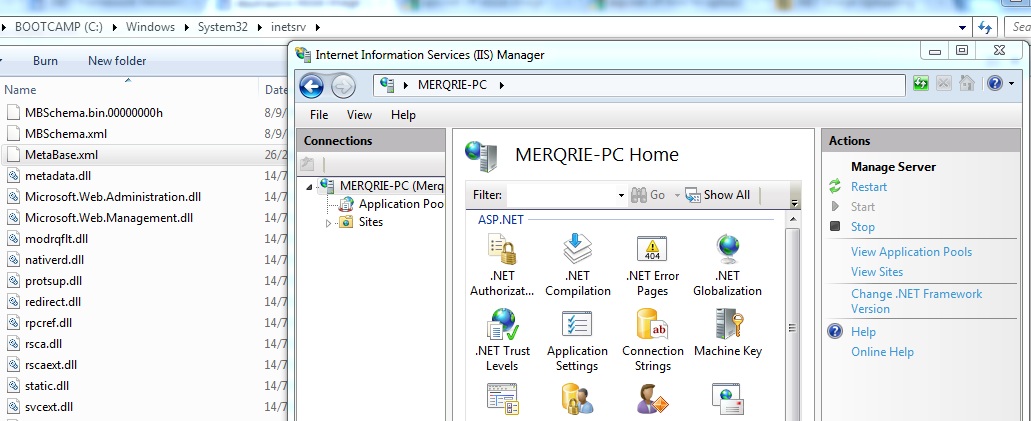1031x421 pixels.
Task: Click the Online Help link
Action: 882,352
